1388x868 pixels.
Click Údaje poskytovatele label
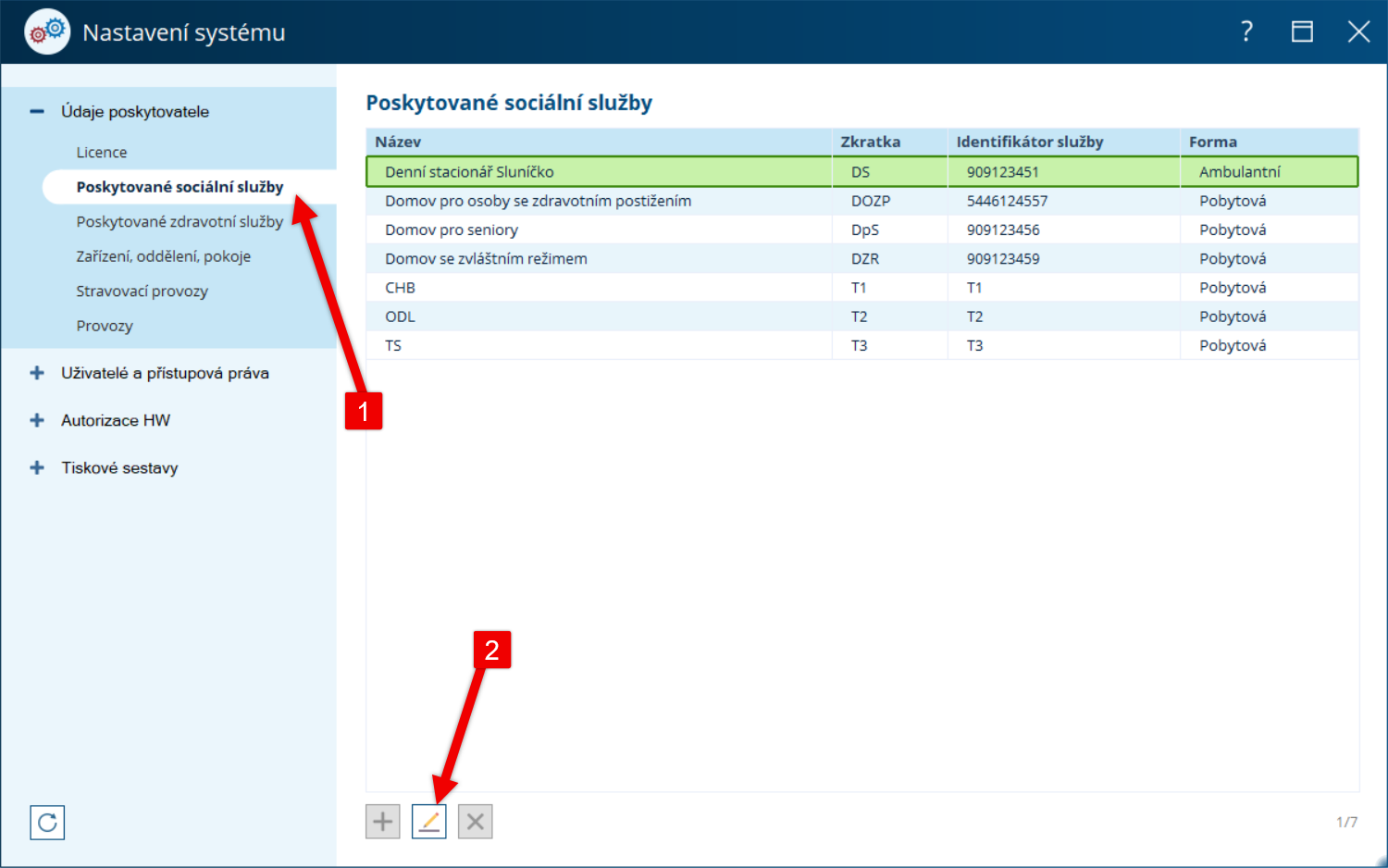pos(135,112)
